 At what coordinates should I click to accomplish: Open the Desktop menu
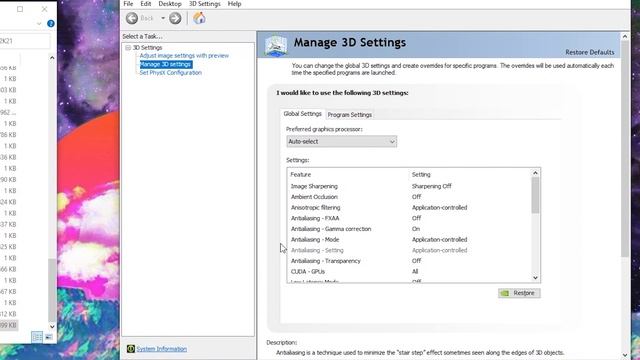[170, 4]
